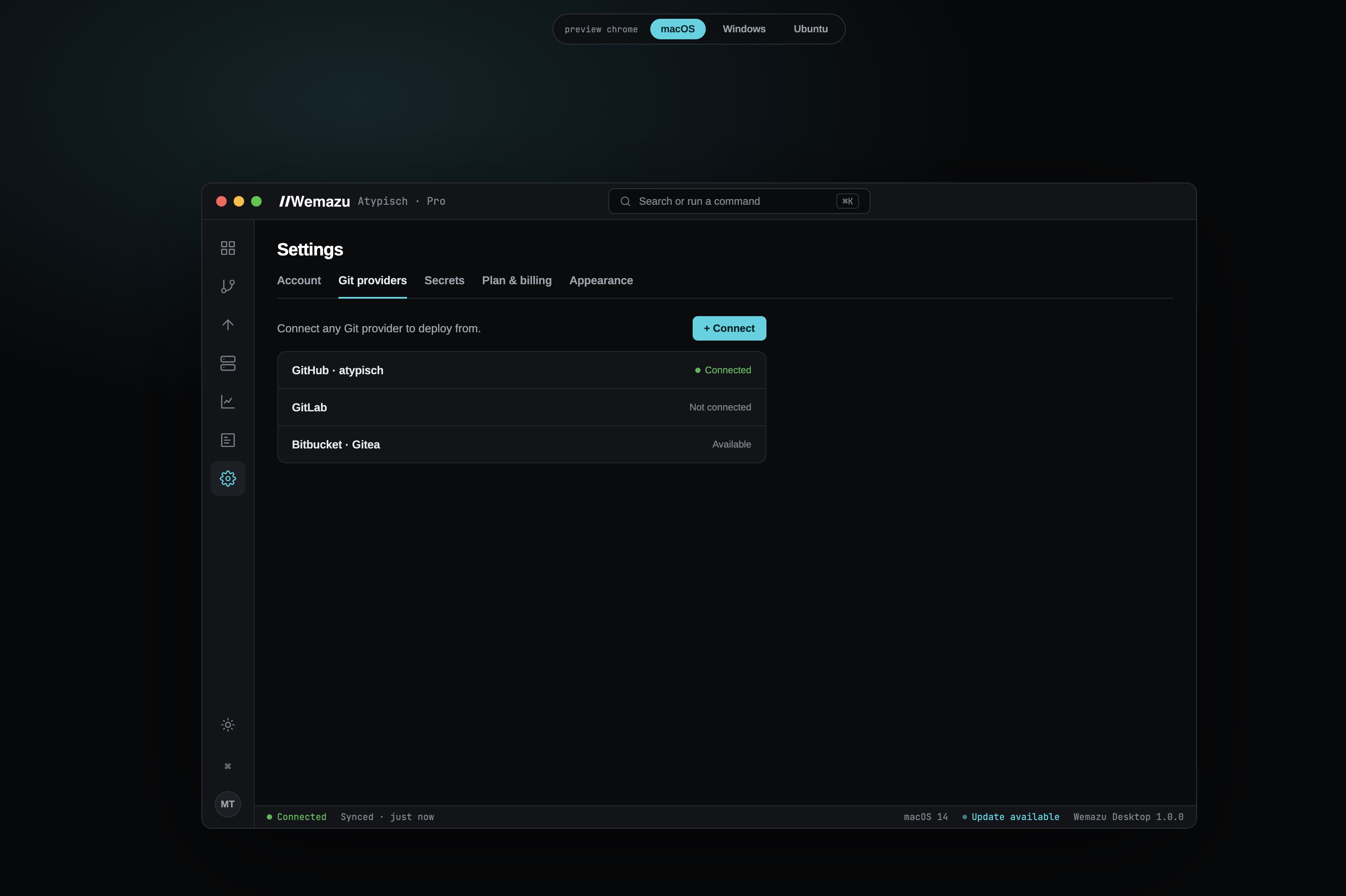Screen dimensions: 1346x896
Task: Open the Plan & billing tab
Action: [x=517, y=281]
